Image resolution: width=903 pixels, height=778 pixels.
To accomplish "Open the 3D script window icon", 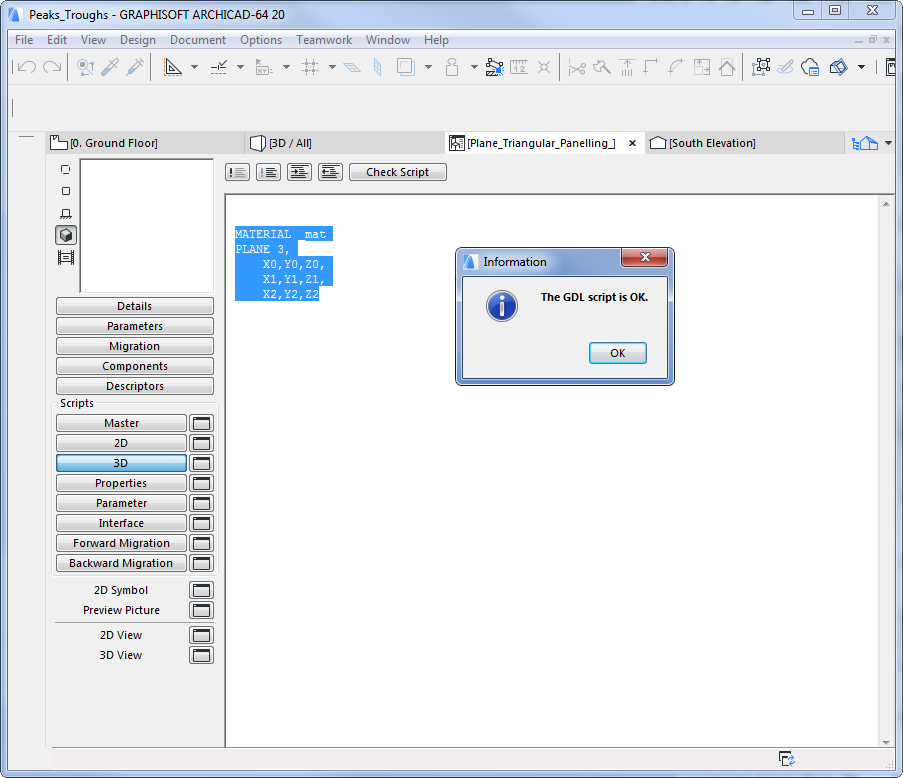I will tap(202, 464).
